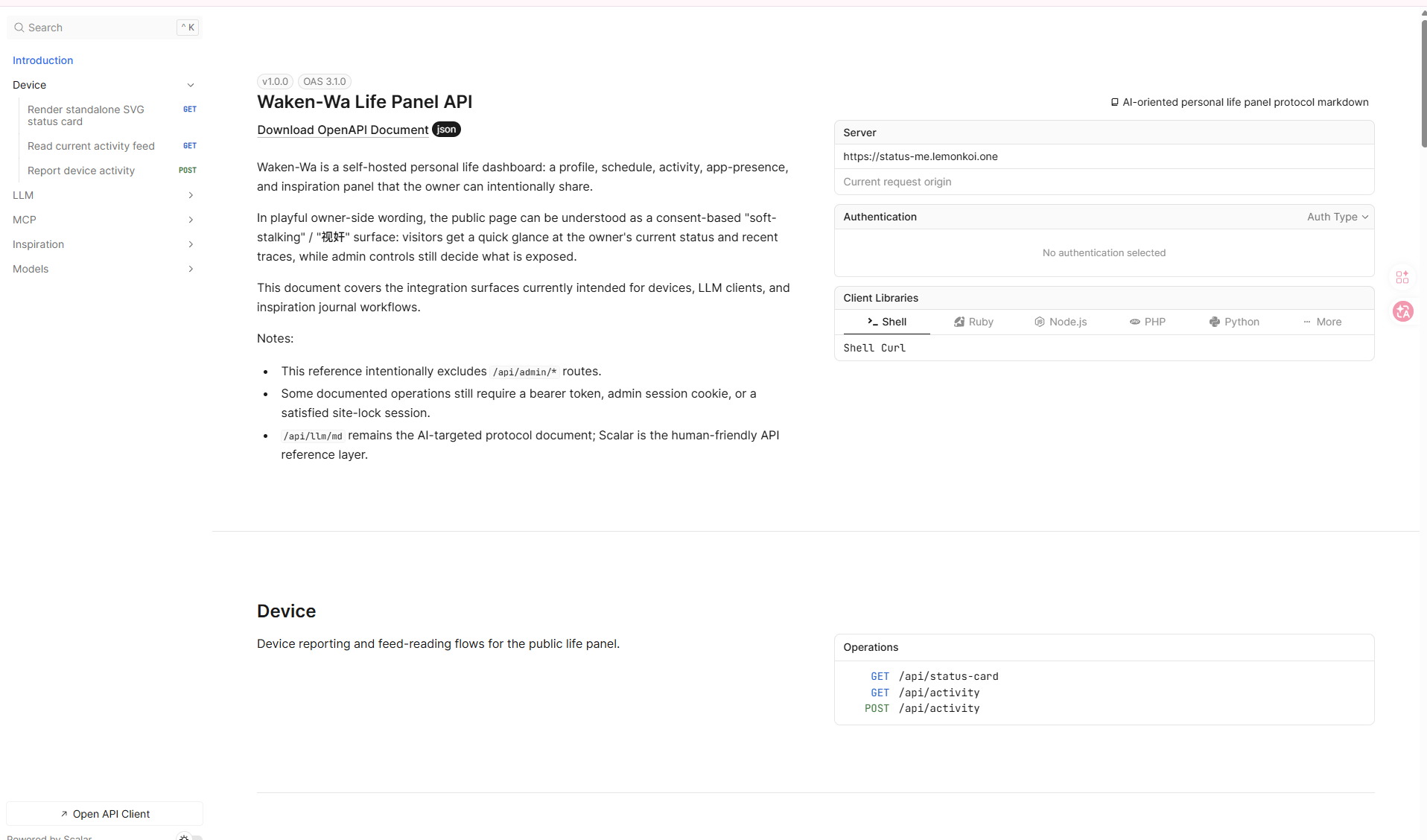The height and width of the screenshot is (840, 1427).
Task: Click the Search input field
Action: pyautogui.click(x=104, y=28)
